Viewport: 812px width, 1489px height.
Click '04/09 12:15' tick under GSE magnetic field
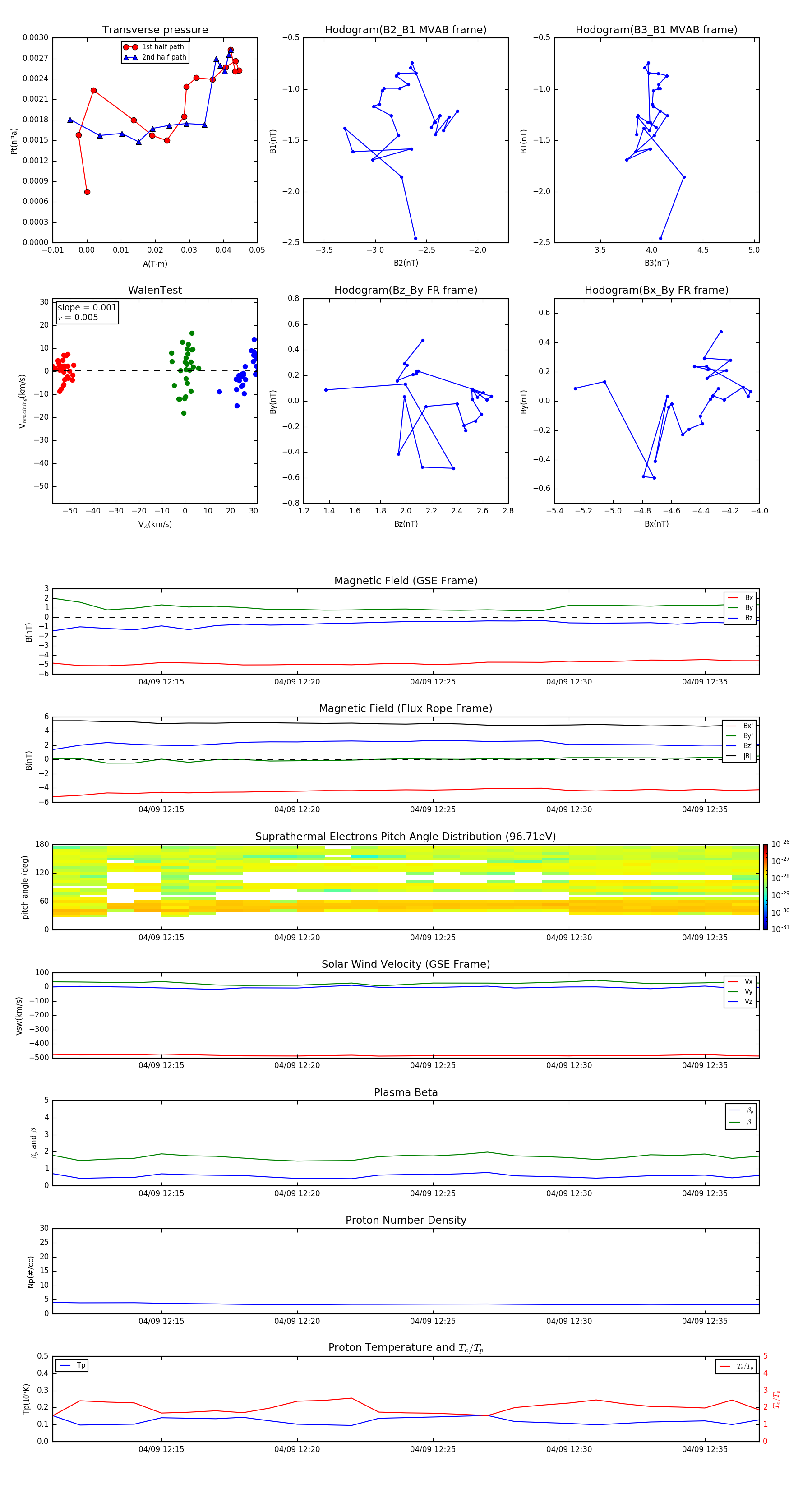161,682
